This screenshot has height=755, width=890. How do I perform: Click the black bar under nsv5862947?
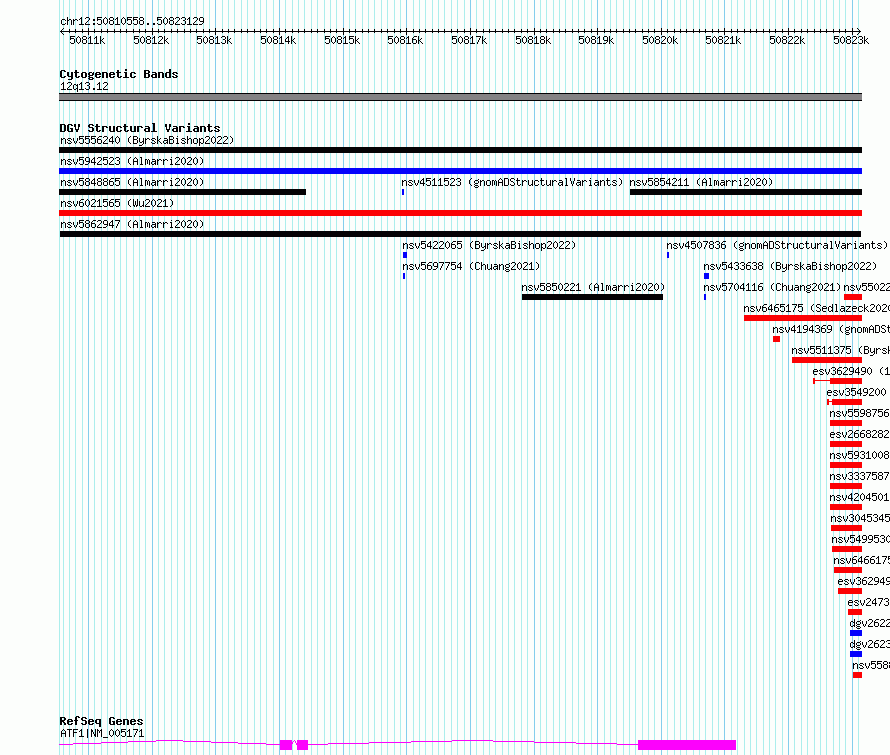[x=460, y=234]
